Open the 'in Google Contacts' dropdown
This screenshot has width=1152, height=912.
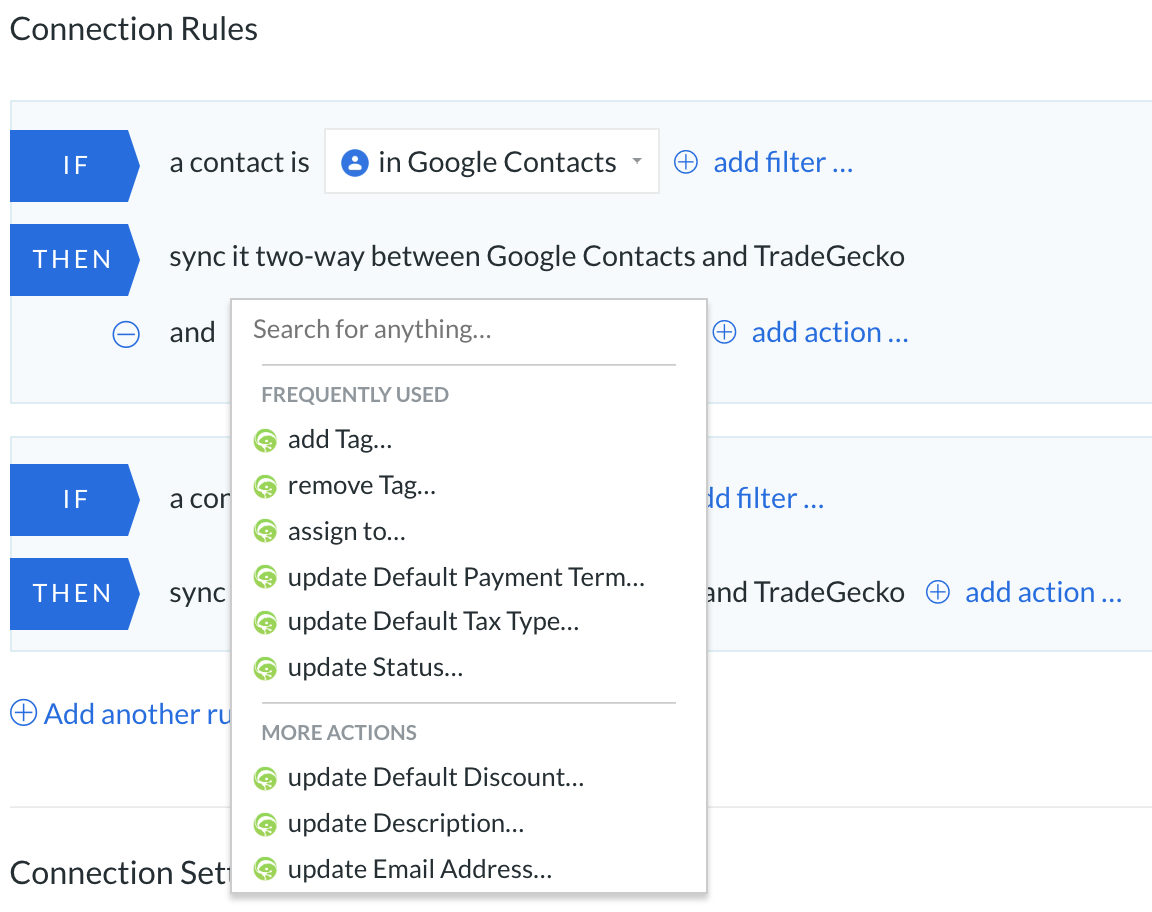tap(492, 162)
